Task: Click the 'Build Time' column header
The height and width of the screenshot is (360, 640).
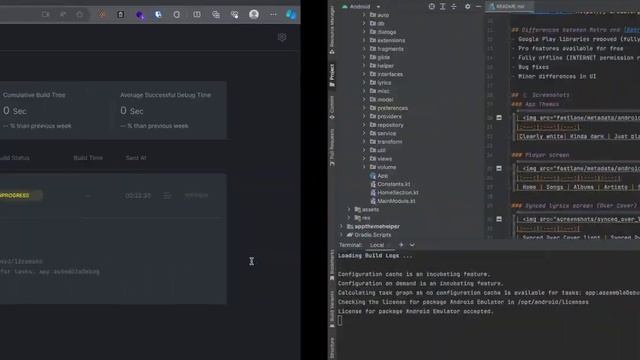Action: click(88, 158)
